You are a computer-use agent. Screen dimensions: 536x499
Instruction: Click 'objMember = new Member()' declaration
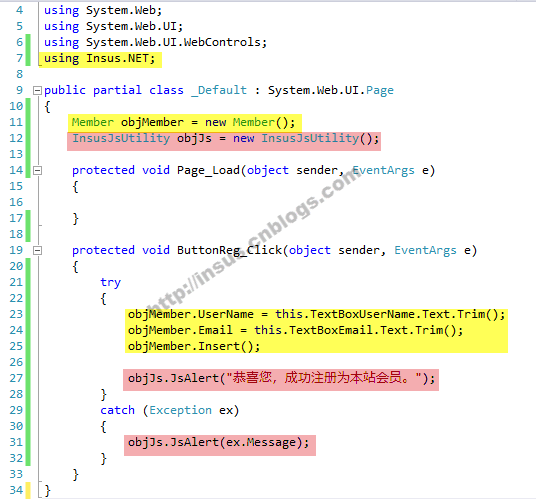tap(208, 122)
